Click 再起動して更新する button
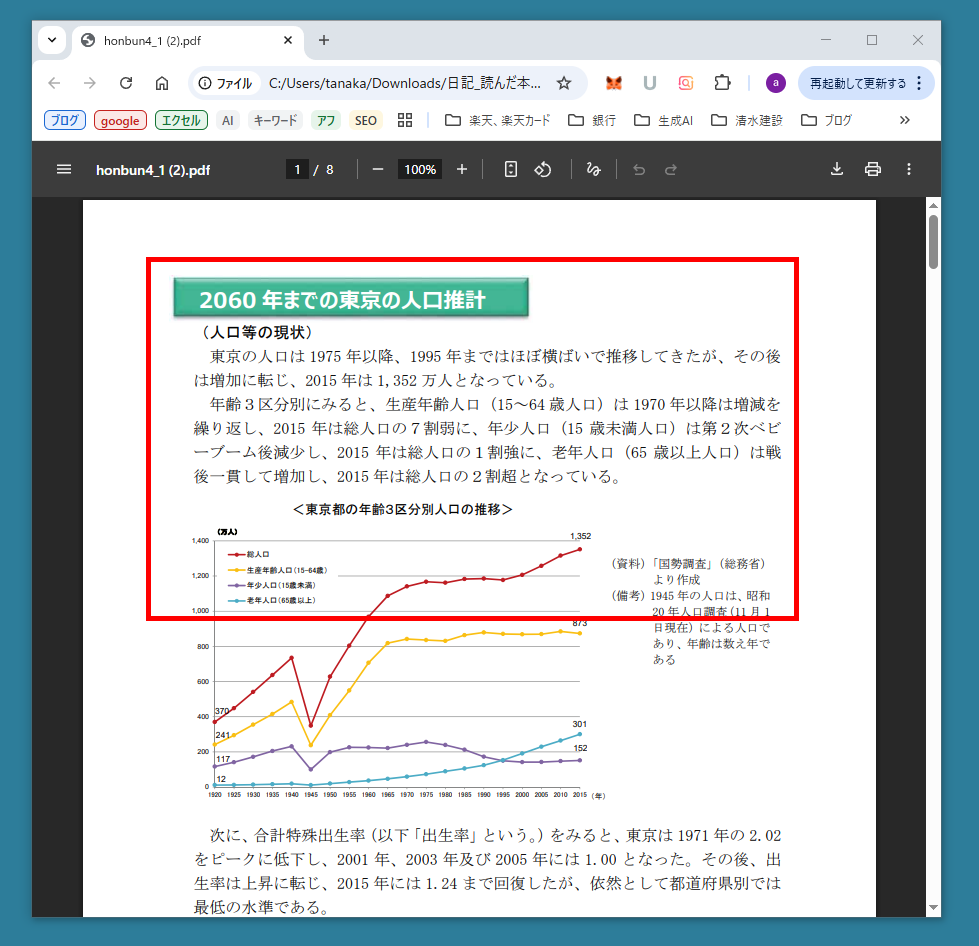 [x=857, y=83]
